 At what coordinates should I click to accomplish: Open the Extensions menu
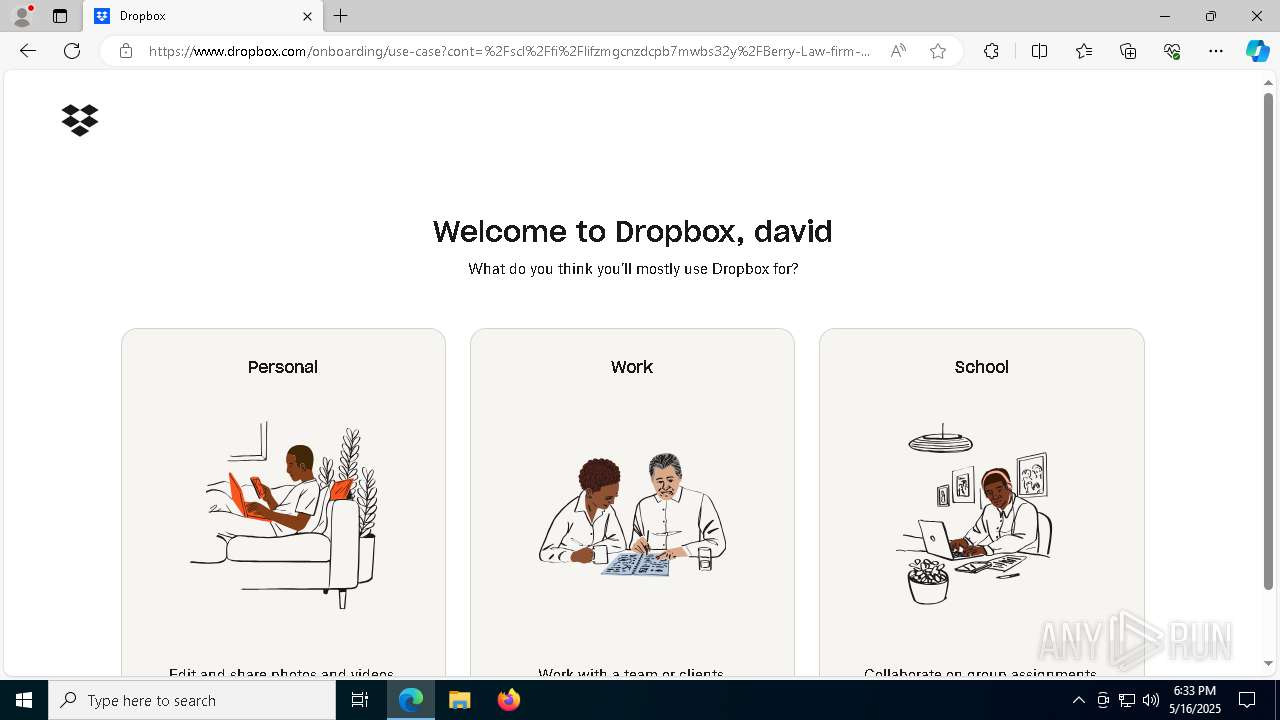pos(991,51)
